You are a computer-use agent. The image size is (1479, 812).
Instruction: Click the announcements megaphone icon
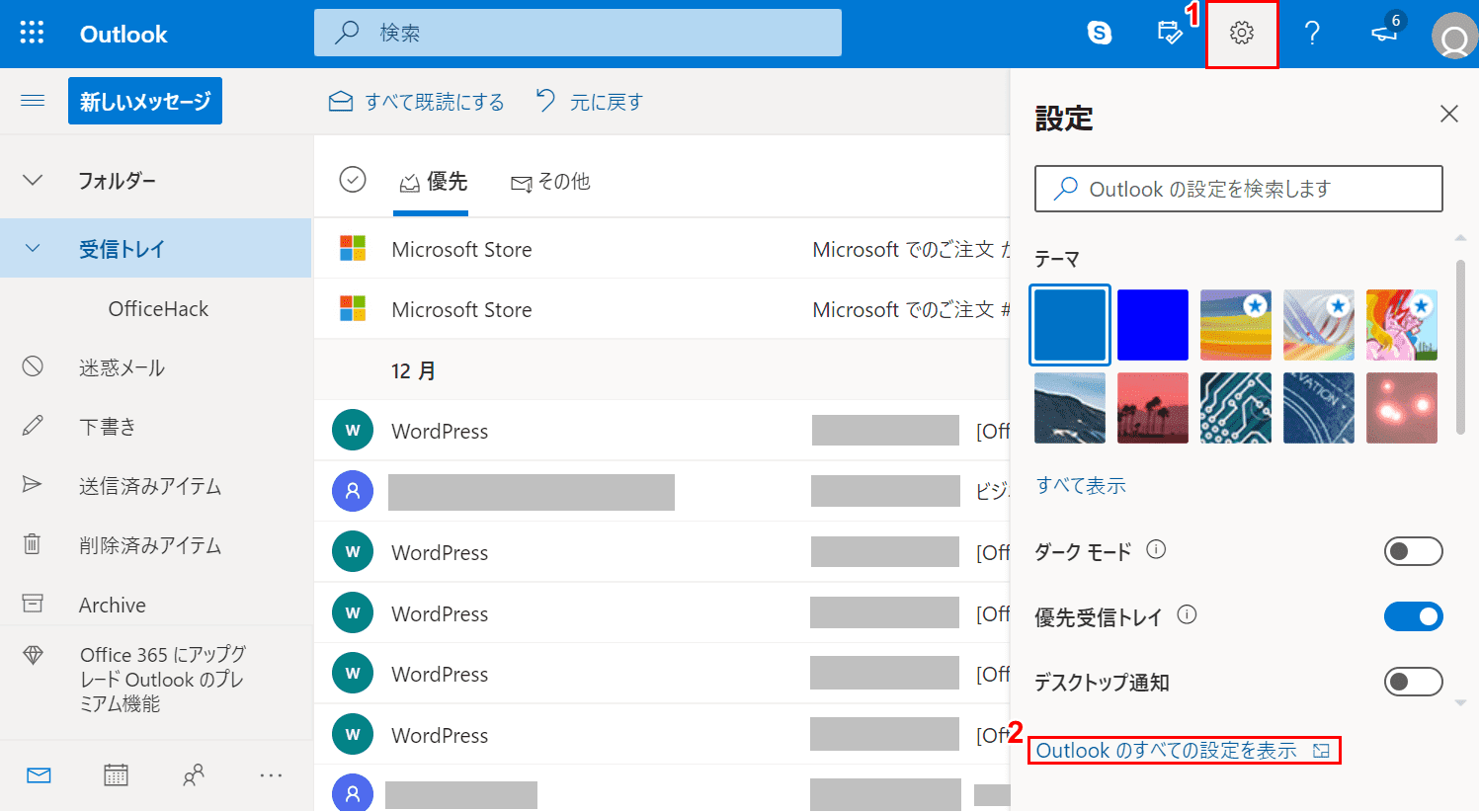pos(1384,33)
